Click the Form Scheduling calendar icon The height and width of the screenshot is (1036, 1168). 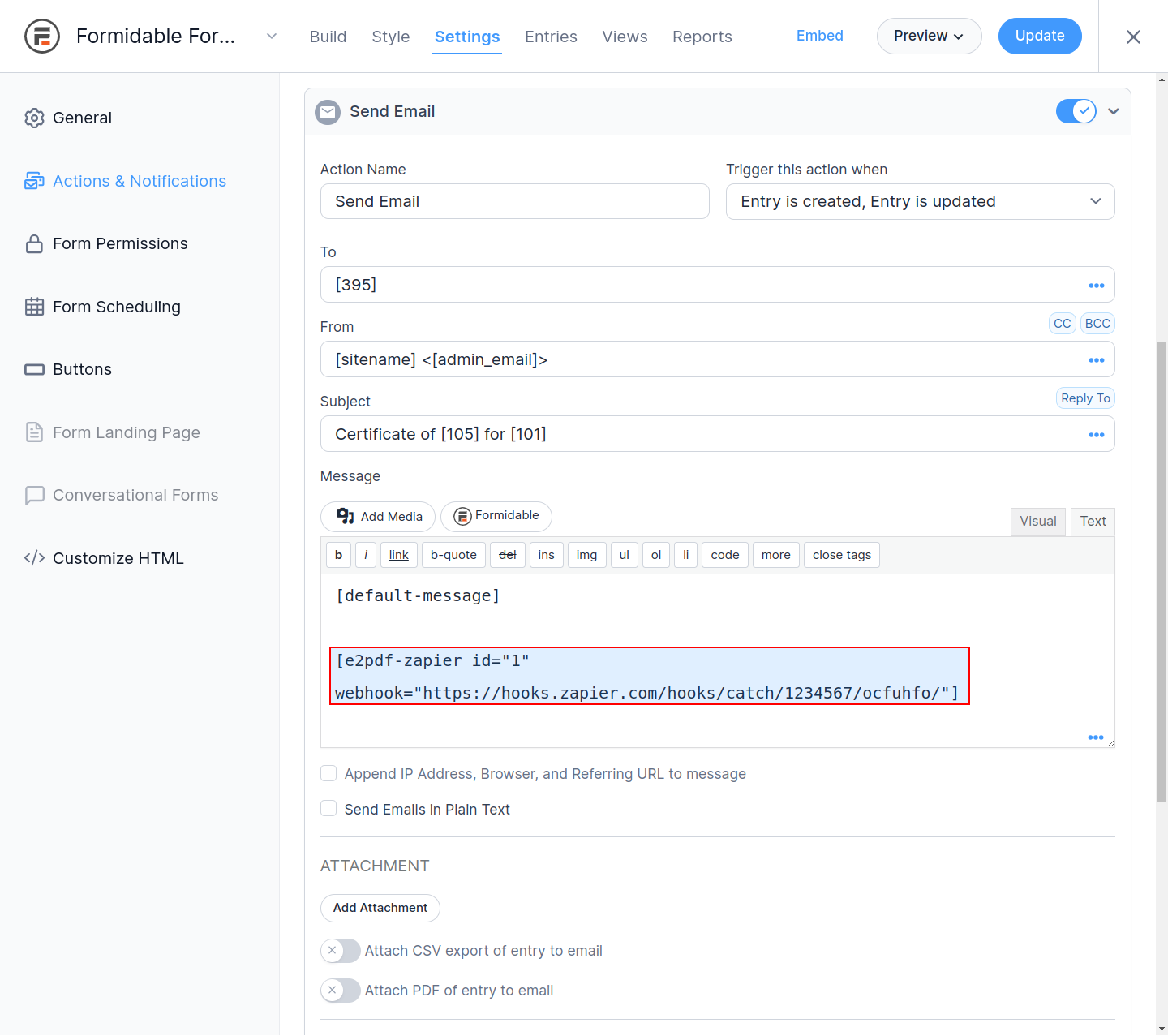(x=34, y=307)
